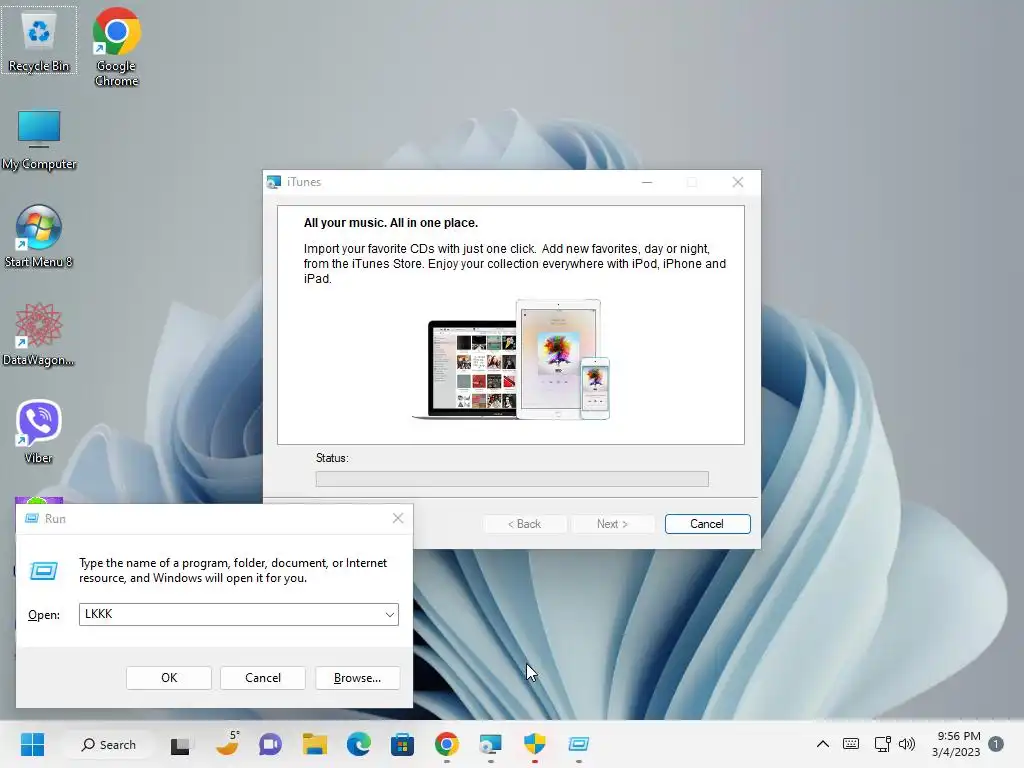The width and height of the screenshot is (1024, 768).
Task: Click the taskbar Search box
Action: pos(108,744)
